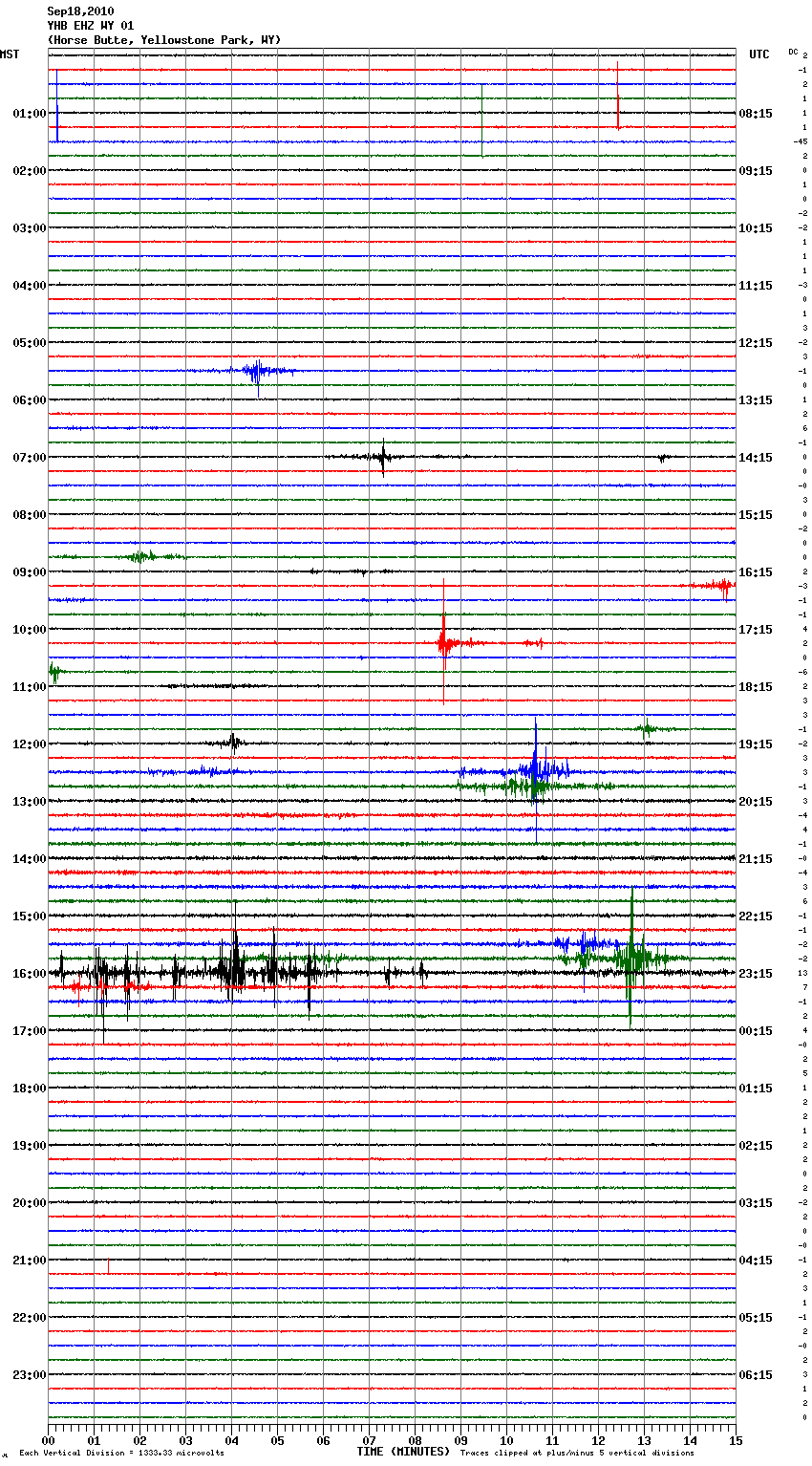Click the 23:15 UTC time label
The height and width of the screenshot is (1466, 812).
pyautogui.click(x=756, y=974)
